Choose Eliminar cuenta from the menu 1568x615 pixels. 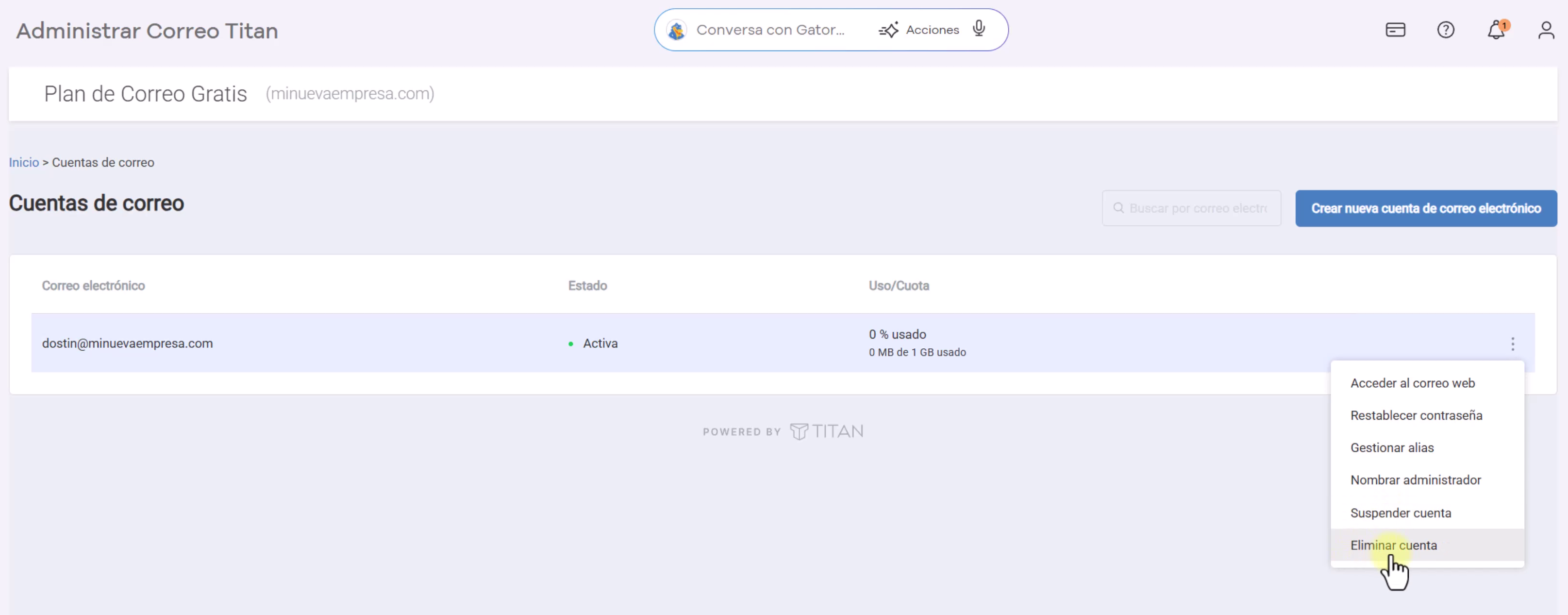tap(1394, 545)
